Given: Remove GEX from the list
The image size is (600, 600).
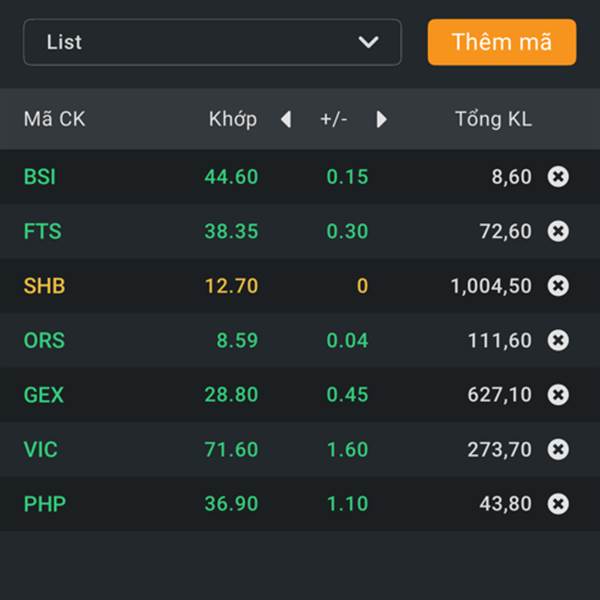Looking at the screenshot, I should click(558, 395).
